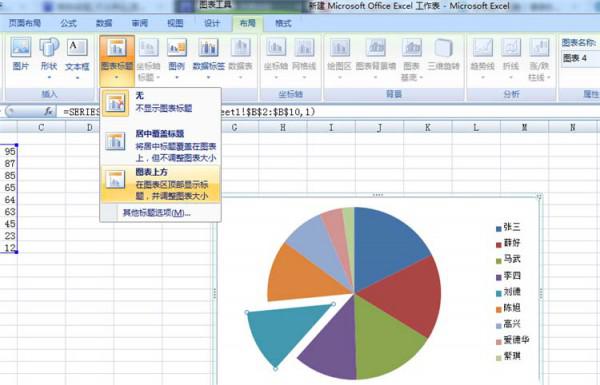Click the 绘图区 (Plot Area) icon
This screenshot has height=385, width=600.
339,57
